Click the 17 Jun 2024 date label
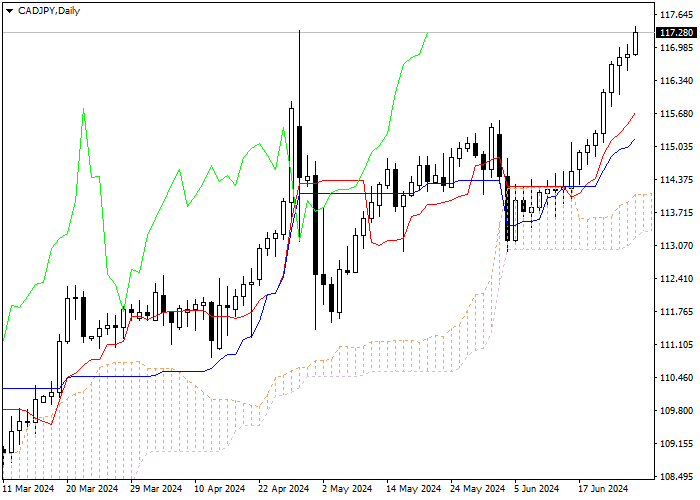700x500 pixels. point(603,489)
